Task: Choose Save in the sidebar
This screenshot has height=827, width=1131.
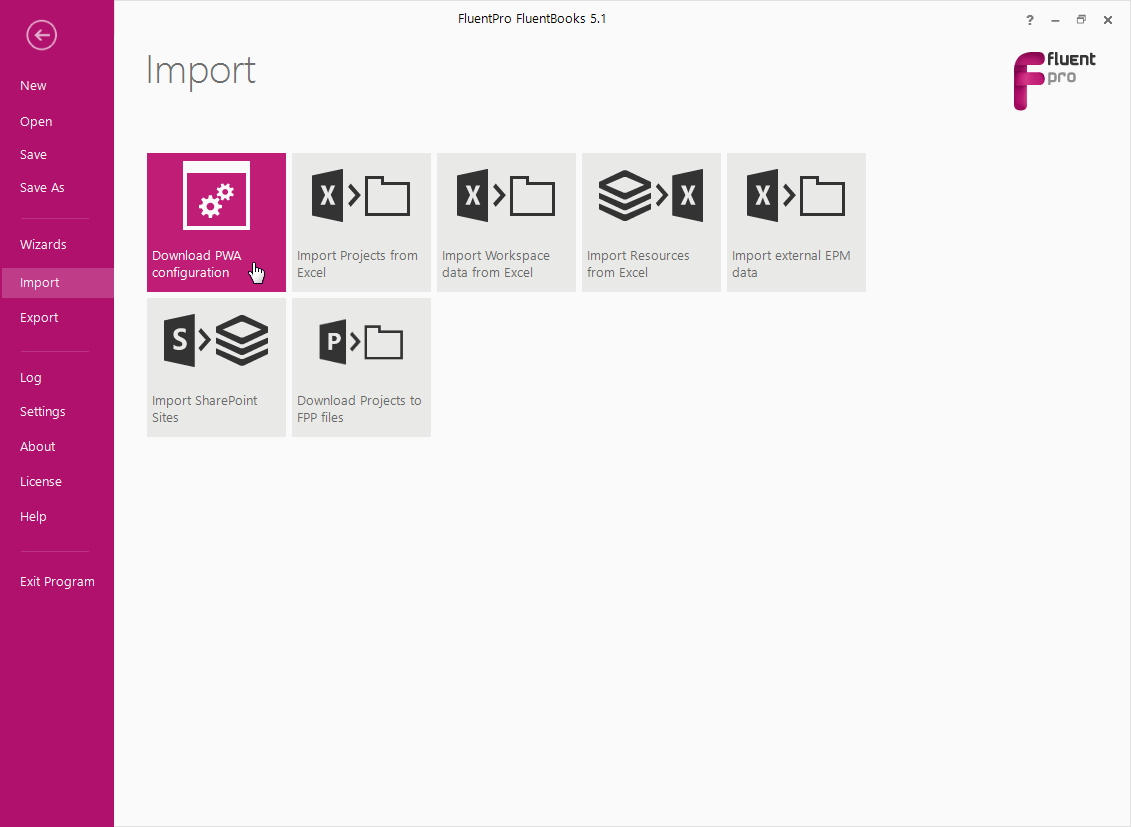Action: tap(33, 154)
